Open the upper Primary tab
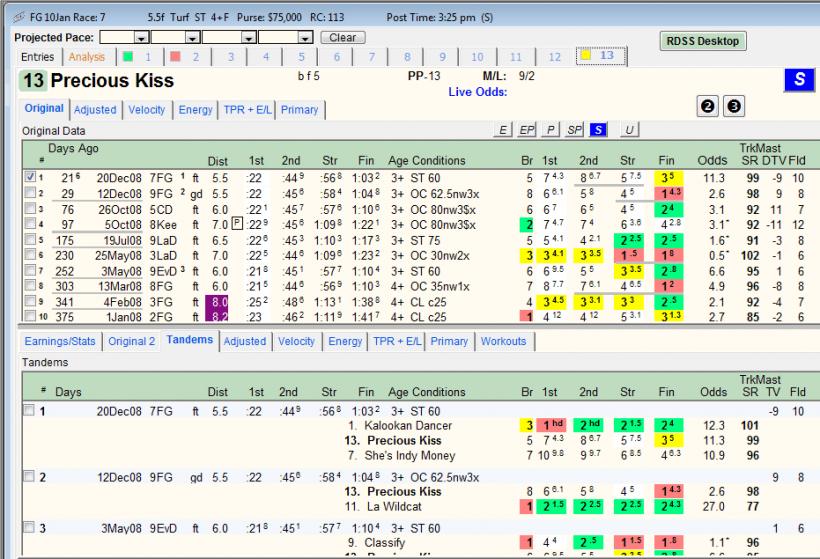 (300, 110)
